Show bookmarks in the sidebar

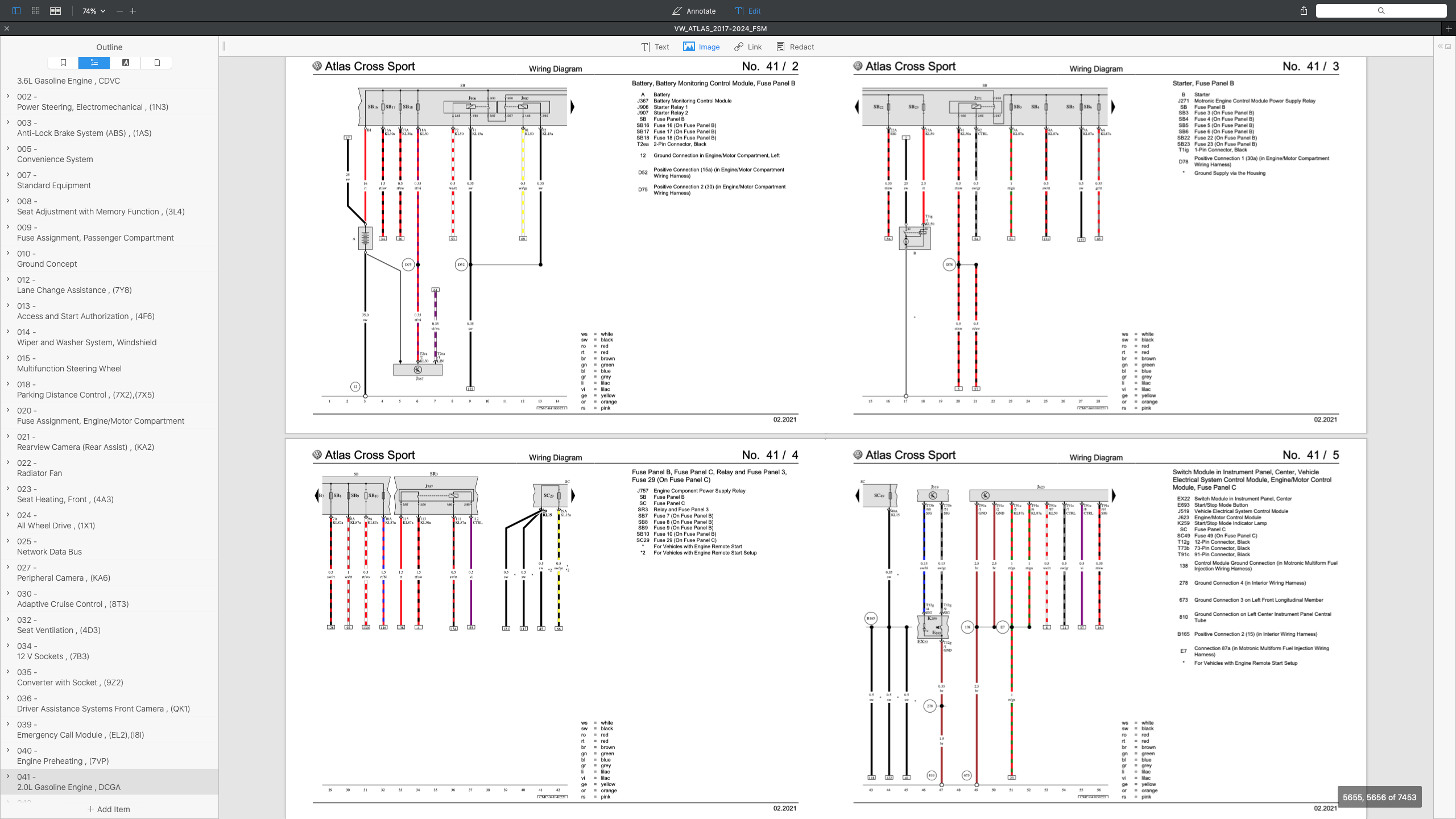[63, 63]
